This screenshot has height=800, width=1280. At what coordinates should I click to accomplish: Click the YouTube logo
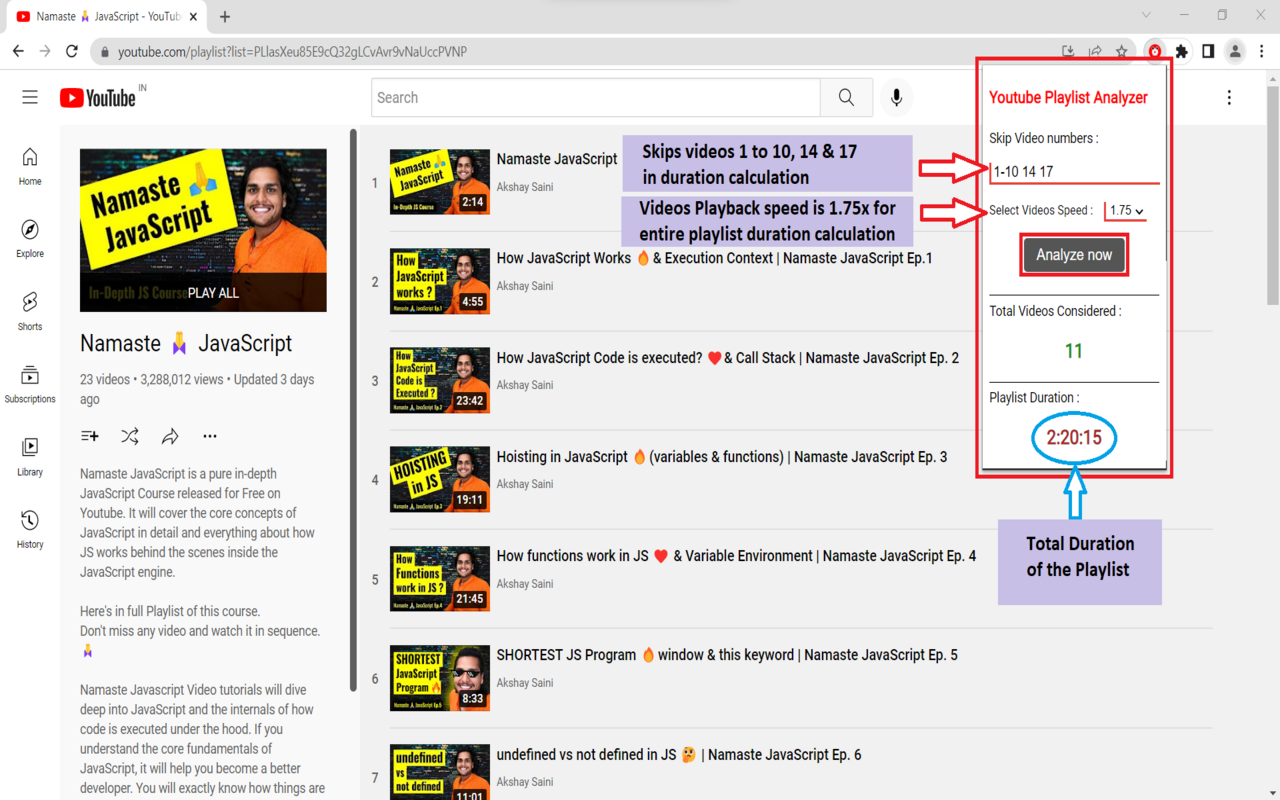coord(98,97)
